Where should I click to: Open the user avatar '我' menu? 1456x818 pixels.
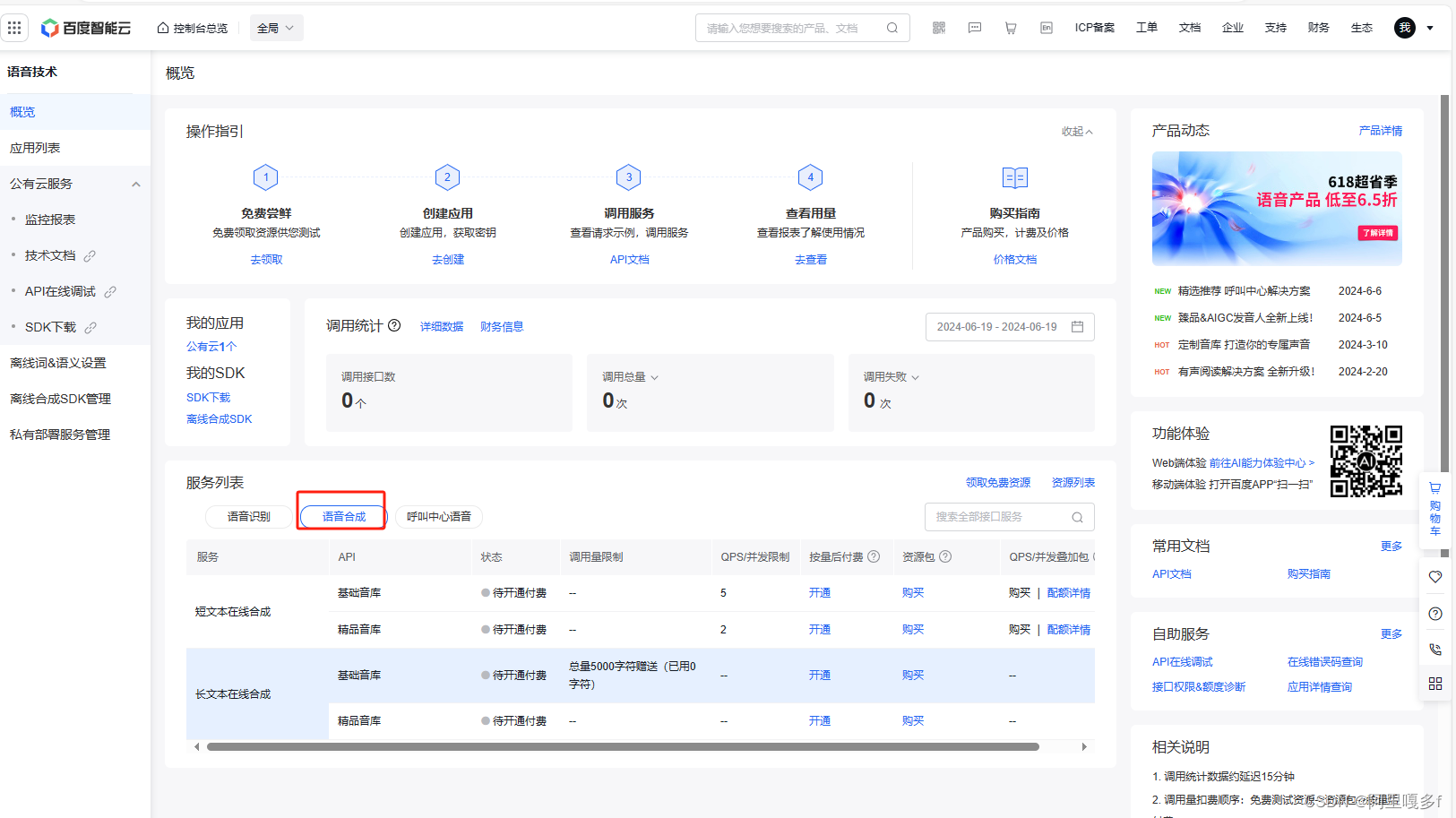[x=1405, y=28]
